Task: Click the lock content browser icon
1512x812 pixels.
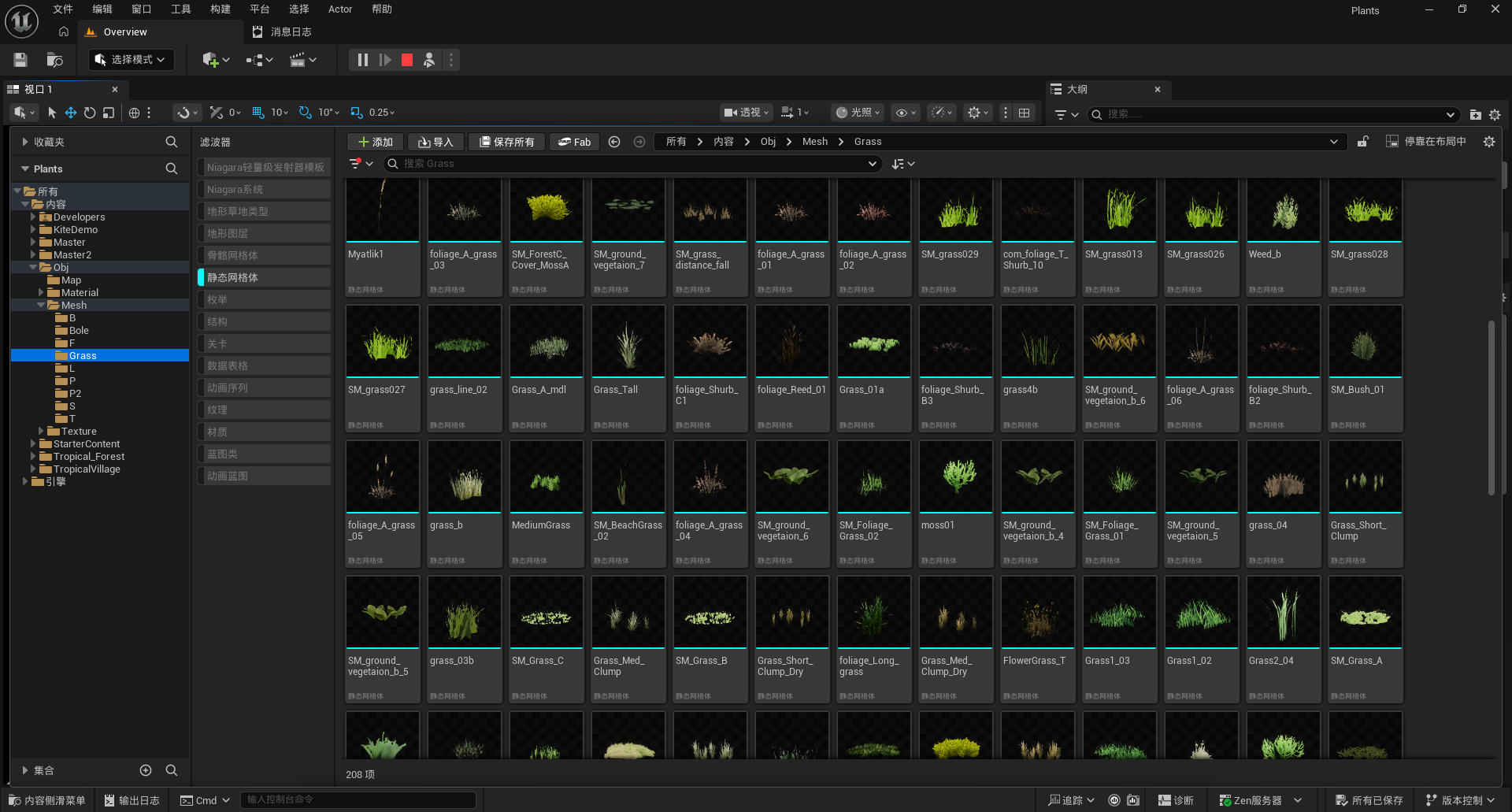Action: [x=1363, y=142]
